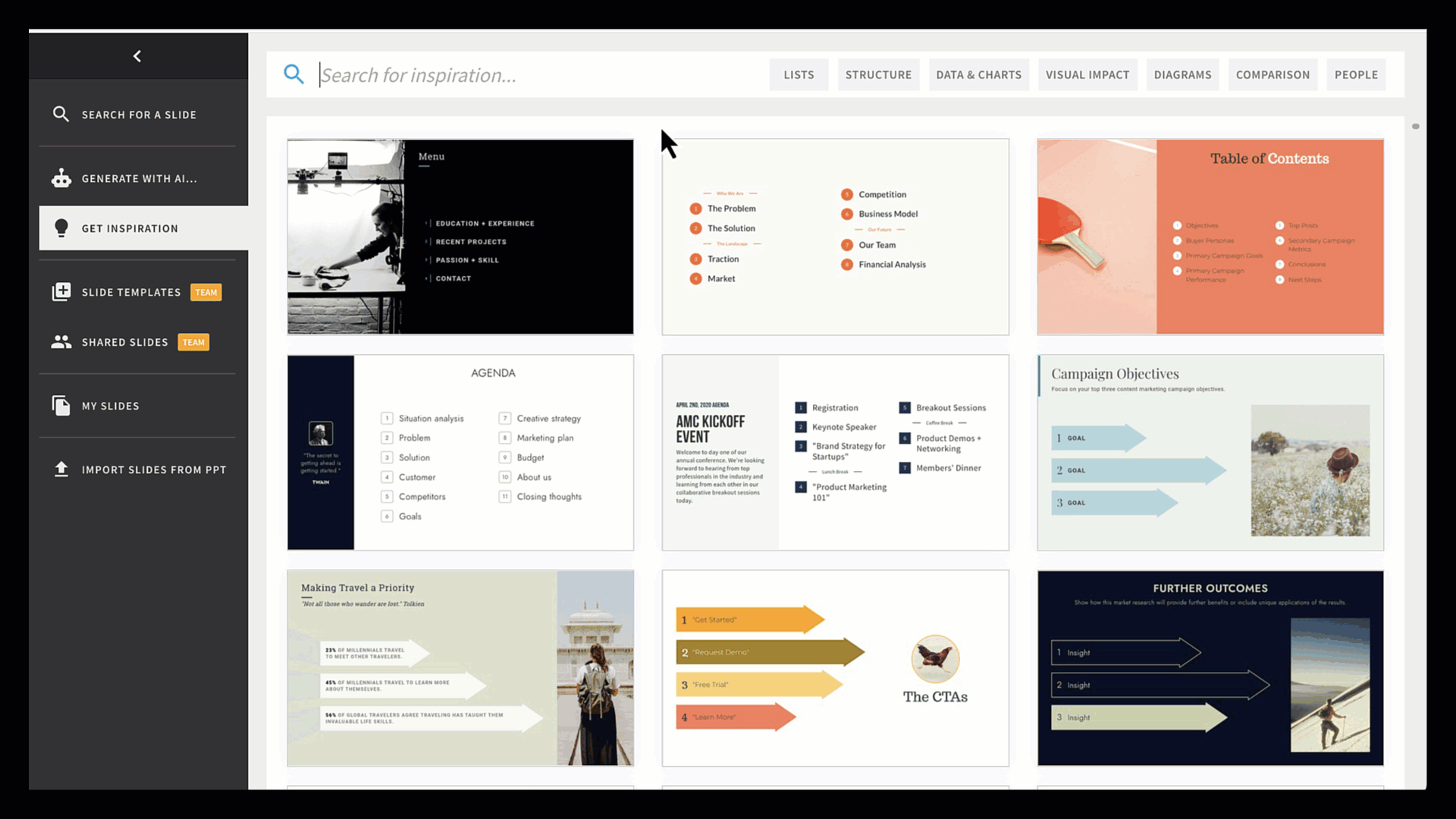Select the Search for a Slide icon
Screen dimensions: 1456x819
pos(61,115)
